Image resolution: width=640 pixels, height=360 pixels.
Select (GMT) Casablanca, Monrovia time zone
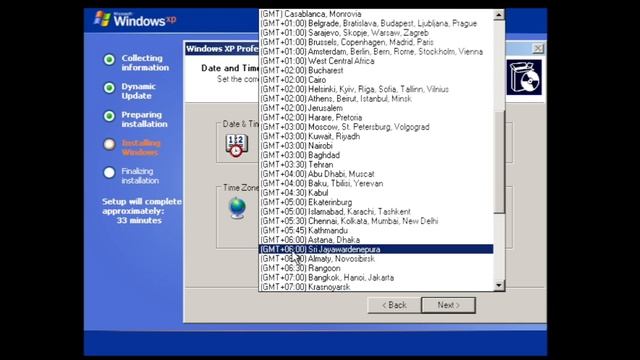pos(376,14)
